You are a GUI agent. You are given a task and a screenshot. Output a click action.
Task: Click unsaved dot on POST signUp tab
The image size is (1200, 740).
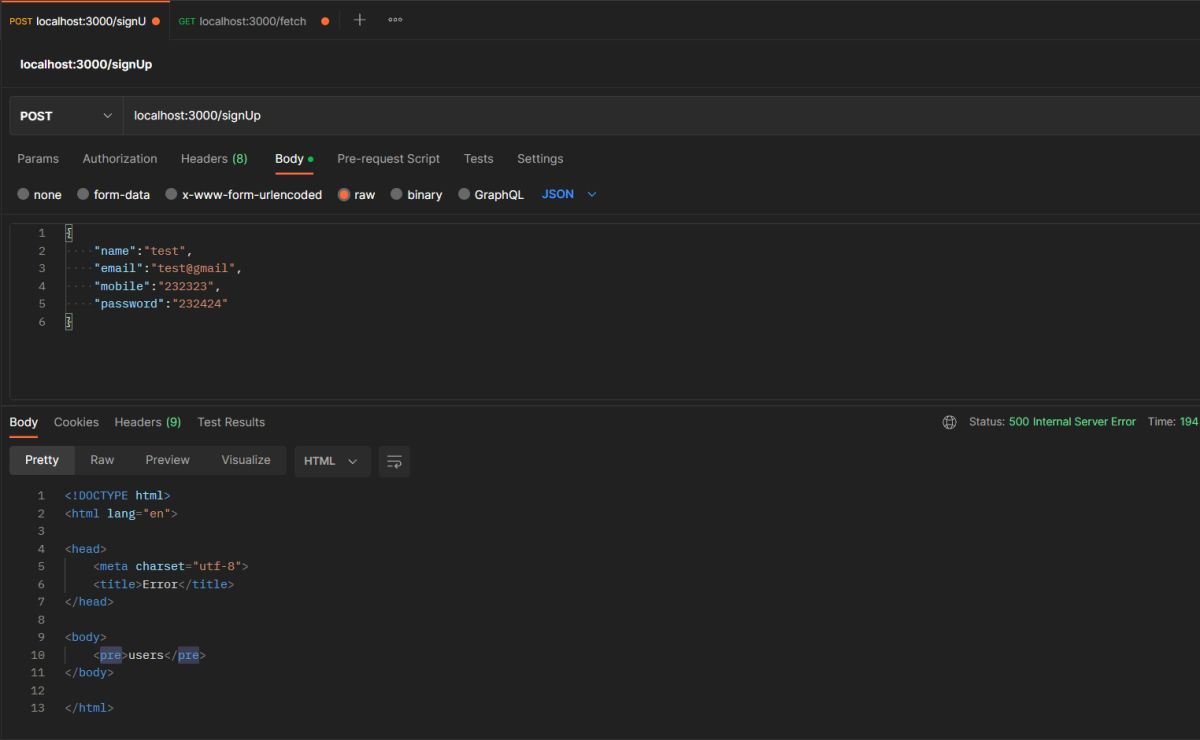(x=156, y=21)
